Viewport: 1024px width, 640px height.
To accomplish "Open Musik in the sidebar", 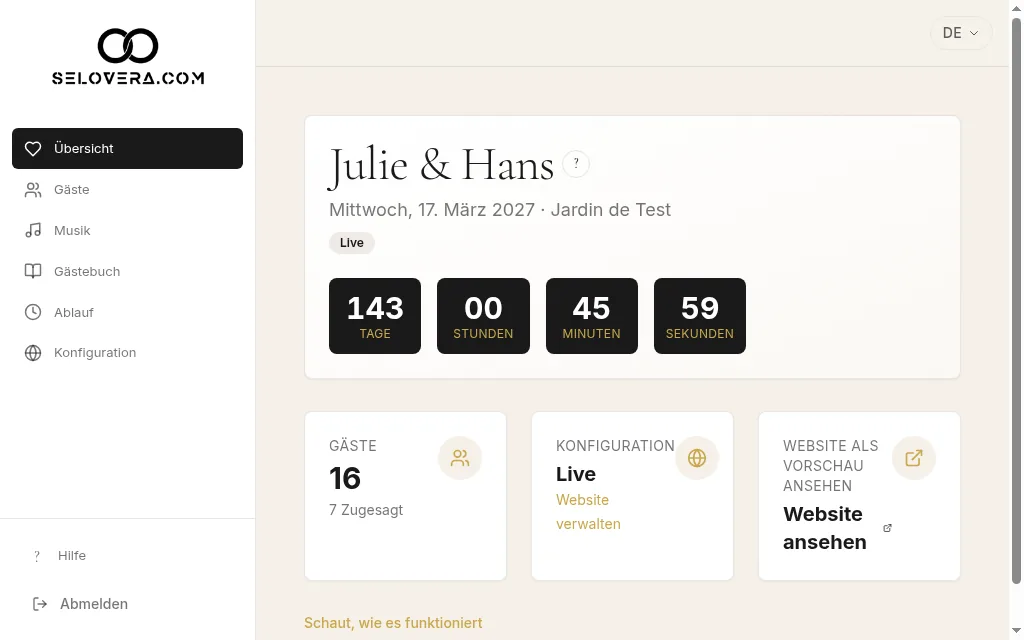I will tap(127, 231).
